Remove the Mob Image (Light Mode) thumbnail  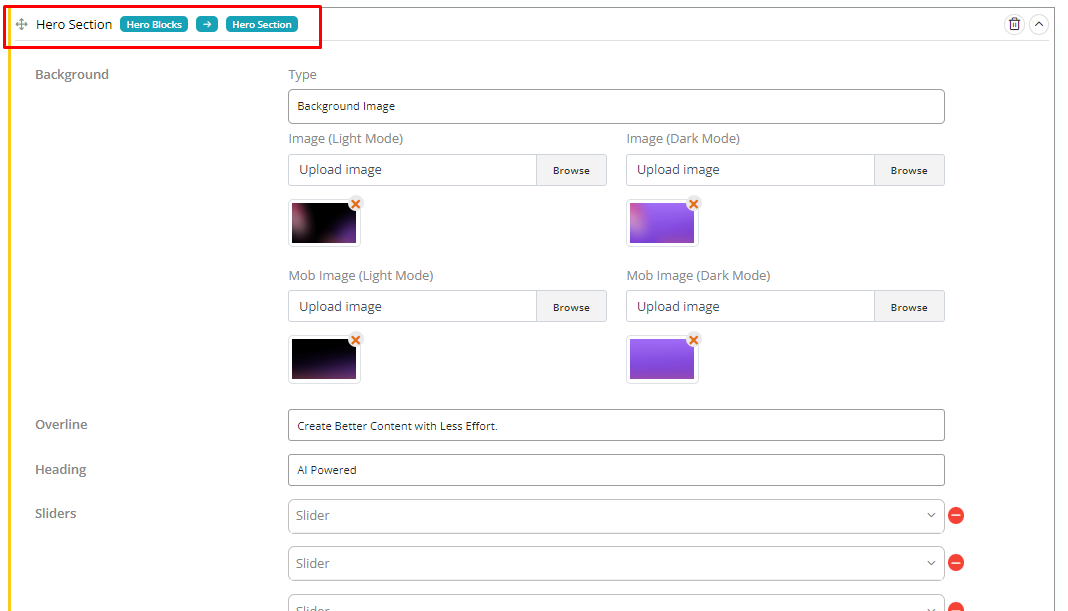click(355, 340)
